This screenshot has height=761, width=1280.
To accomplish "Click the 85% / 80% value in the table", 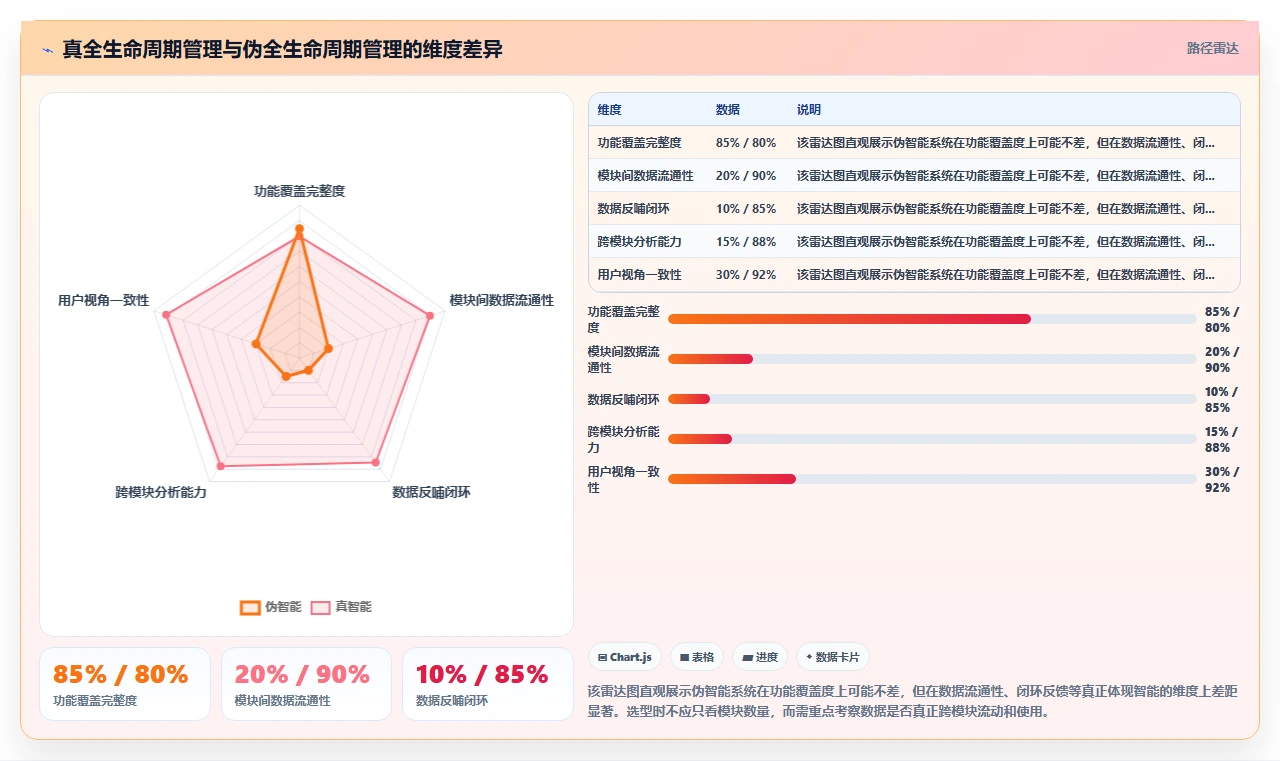I will pyautogui.click(x=746, y=143).
